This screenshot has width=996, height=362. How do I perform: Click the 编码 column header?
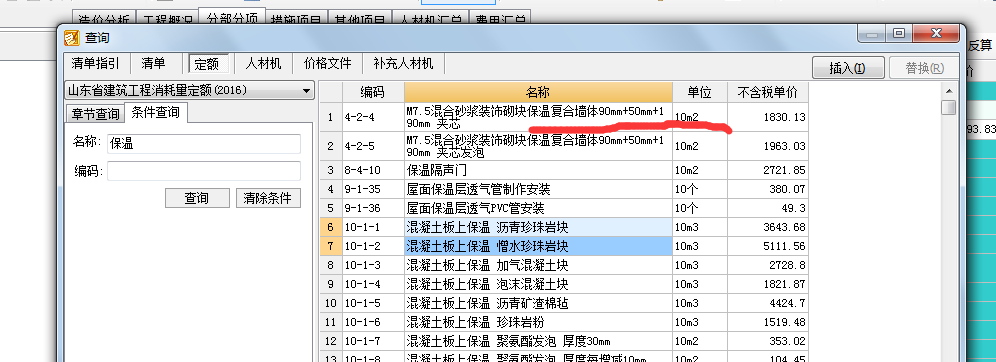tap(374, 92)
